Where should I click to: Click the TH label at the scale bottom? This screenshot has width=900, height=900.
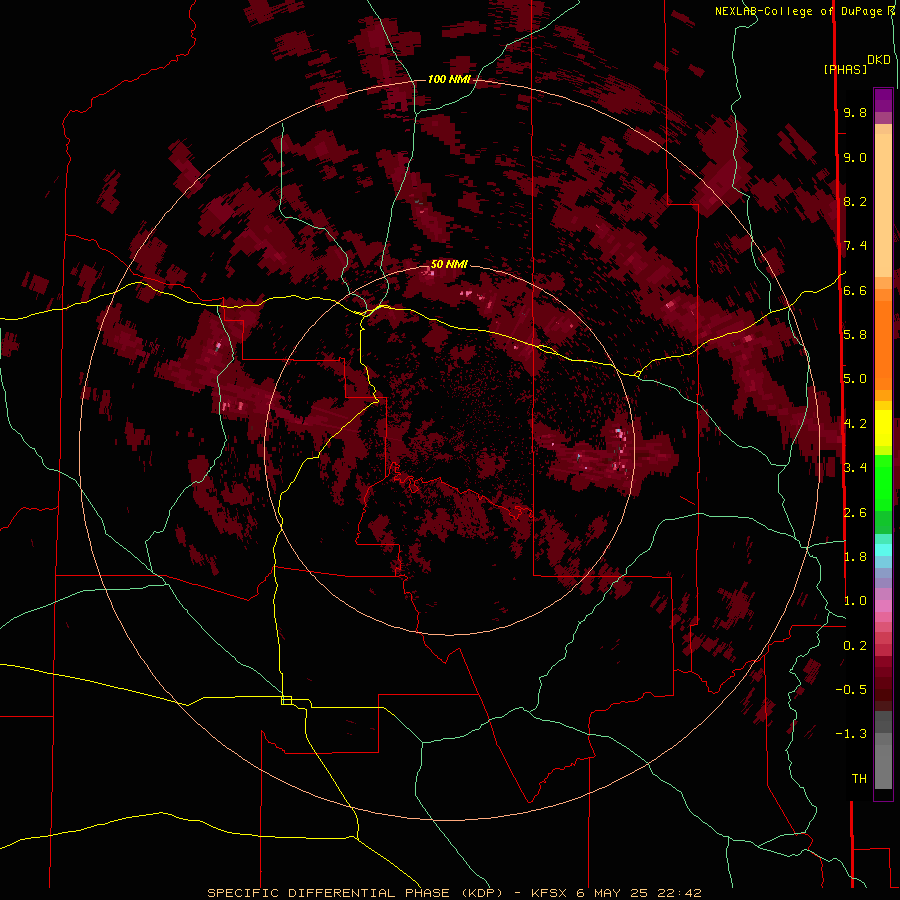(x=859, y=779)
